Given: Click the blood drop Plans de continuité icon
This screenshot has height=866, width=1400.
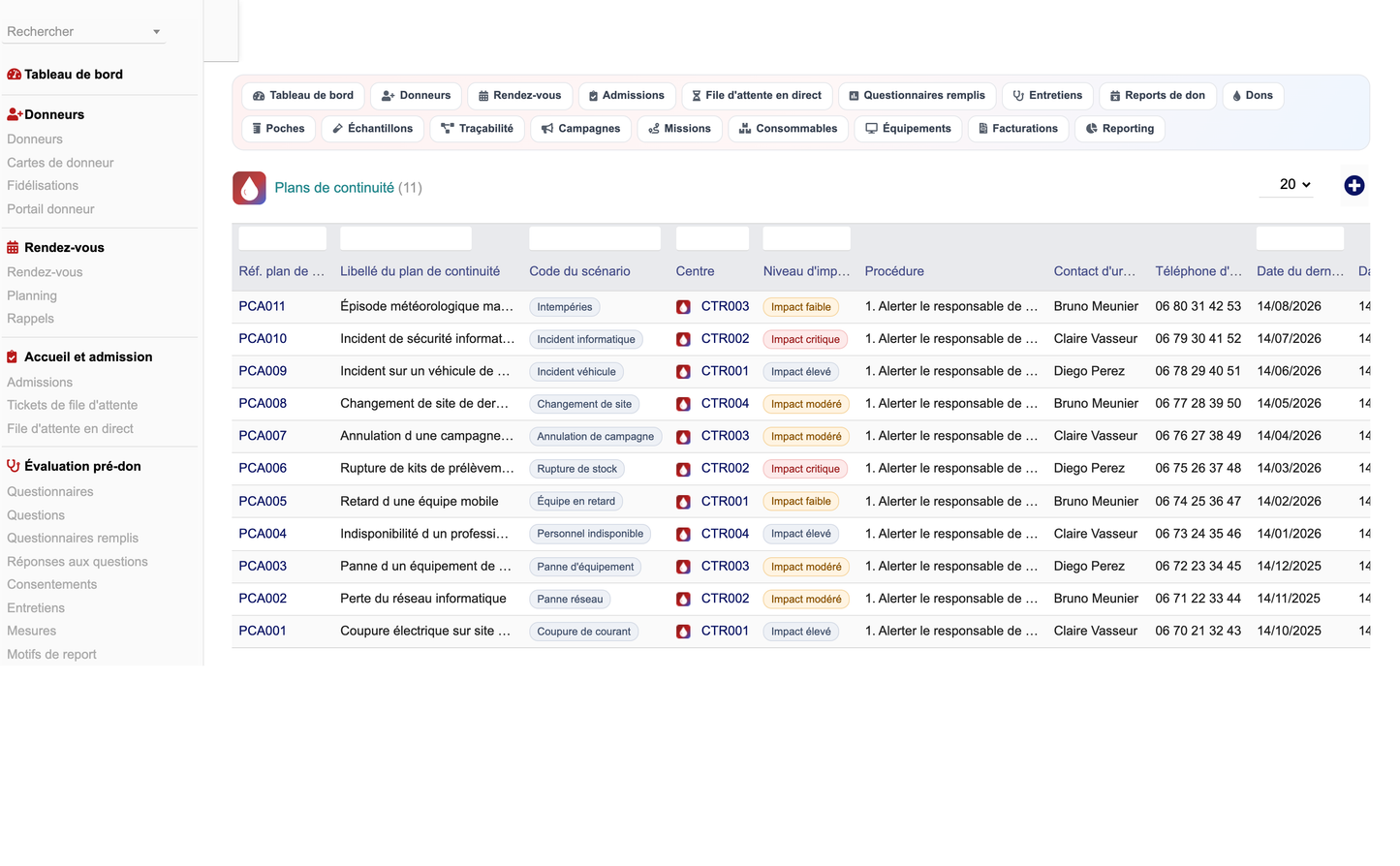Looking at the screenshot, I should click(x=249, y=188).
